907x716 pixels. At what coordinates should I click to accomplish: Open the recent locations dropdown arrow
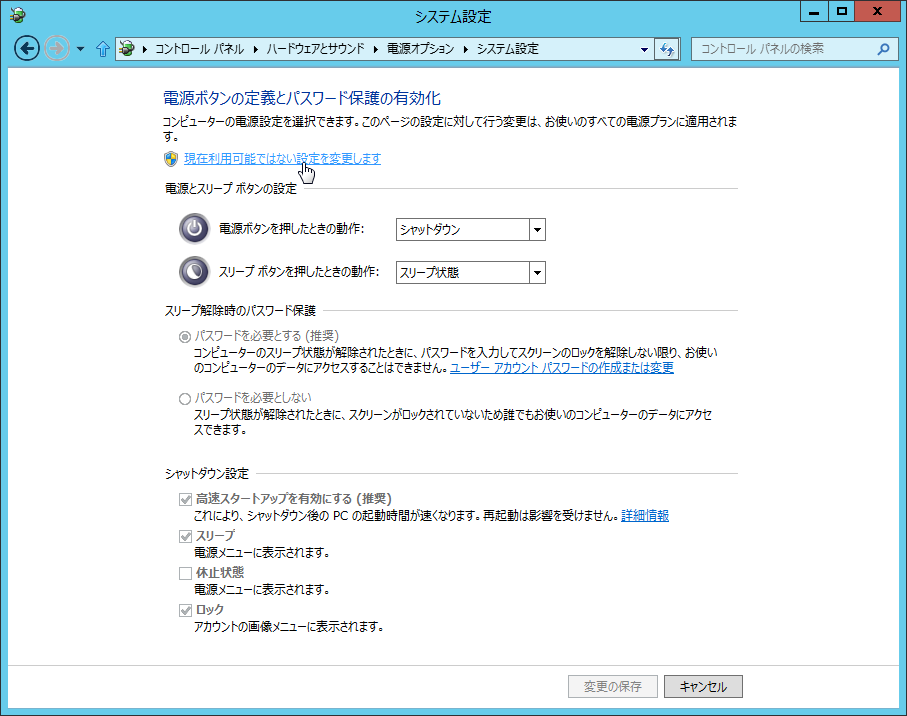80,49
